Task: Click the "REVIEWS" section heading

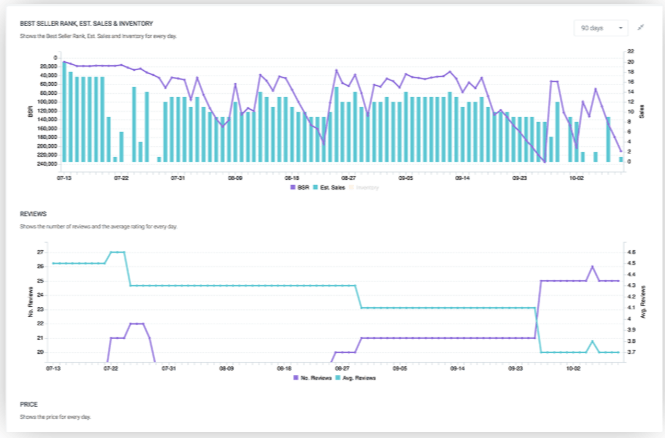Action: pyautogui.click(x=33, y=214)
